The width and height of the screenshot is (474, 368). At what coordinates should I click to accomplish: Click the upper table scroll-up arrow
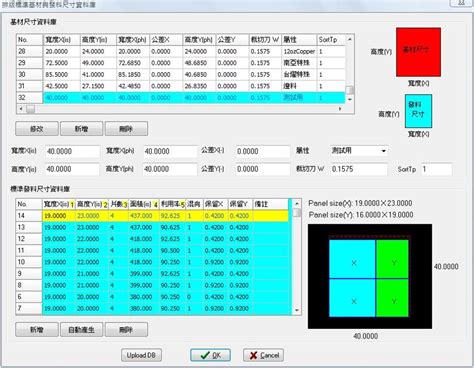pyautogui.click(x=350, y=39)
